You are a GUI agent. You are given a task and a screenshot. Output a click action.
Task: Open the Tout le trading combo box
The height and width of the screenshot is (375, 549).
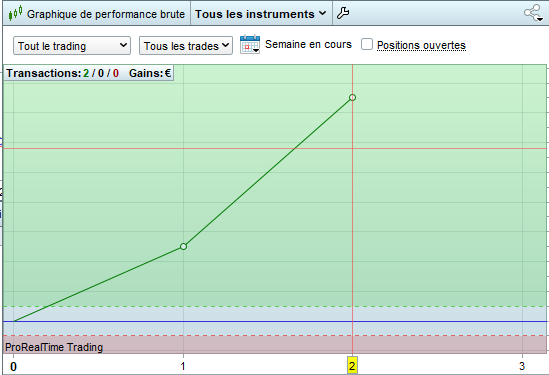pos(72,46)
